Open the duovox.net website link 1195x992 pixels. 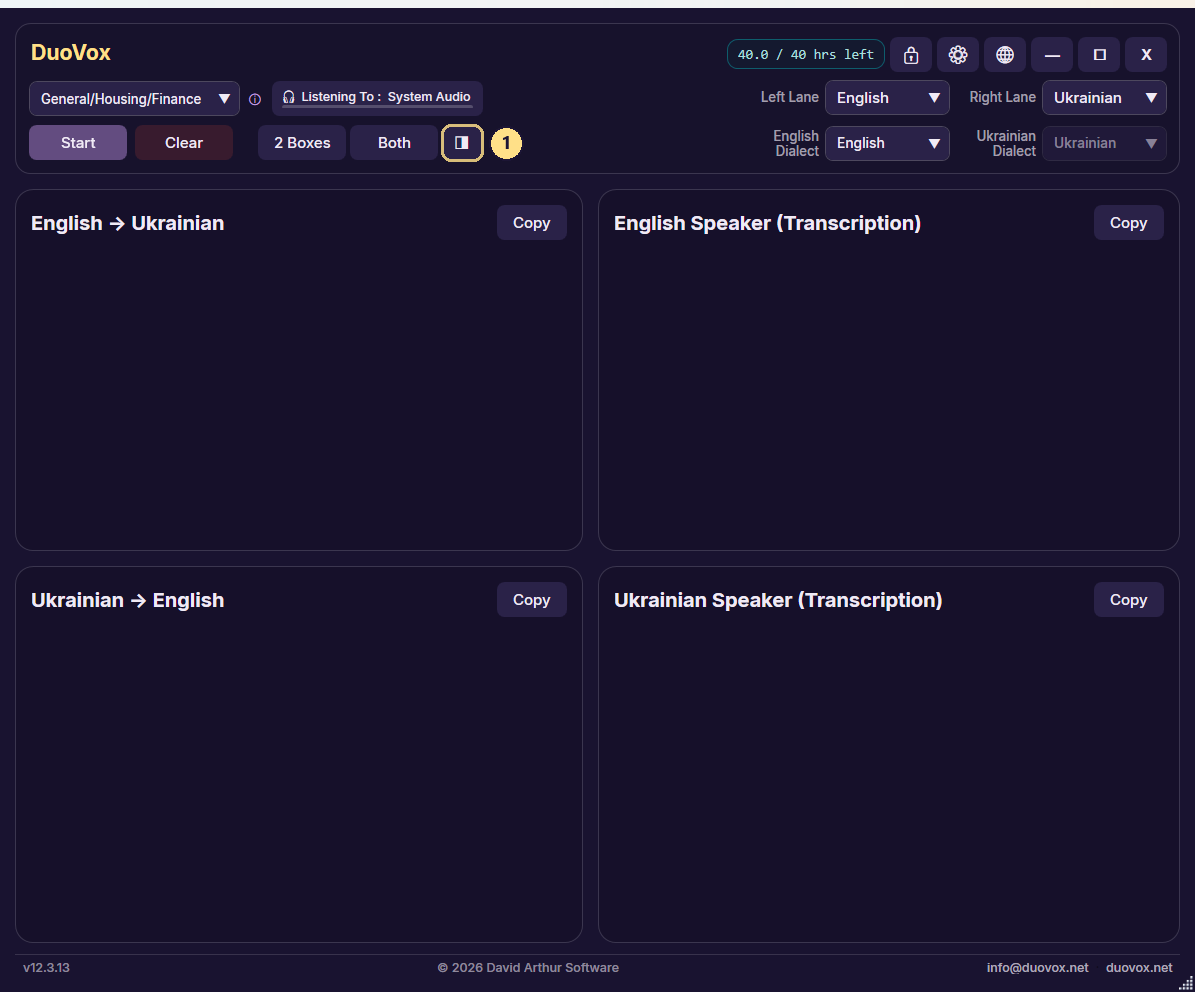(x=1139, y=968)
